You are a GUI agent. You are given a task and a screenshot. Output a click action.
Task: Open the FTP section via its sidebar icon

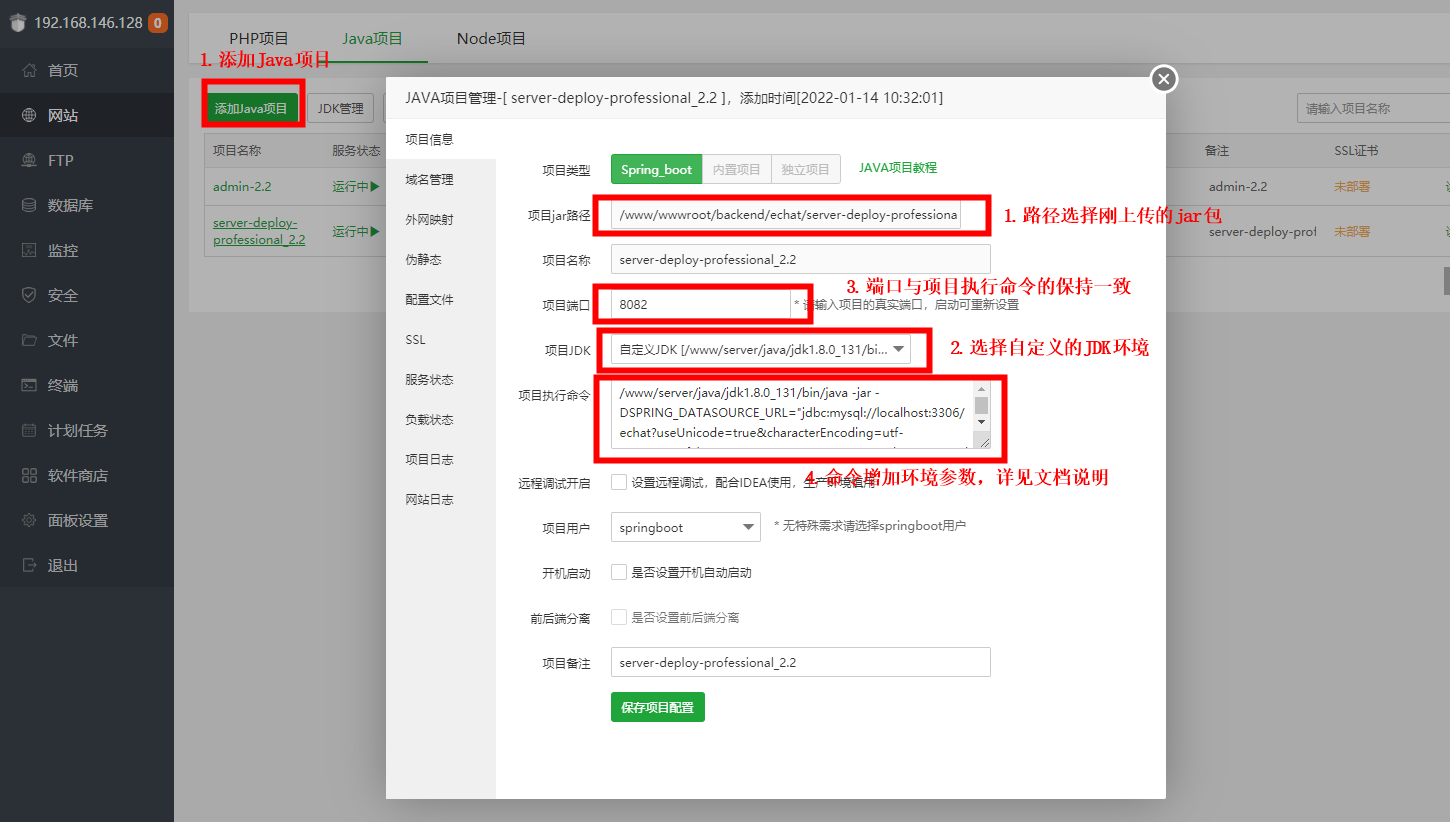(30, 161)
